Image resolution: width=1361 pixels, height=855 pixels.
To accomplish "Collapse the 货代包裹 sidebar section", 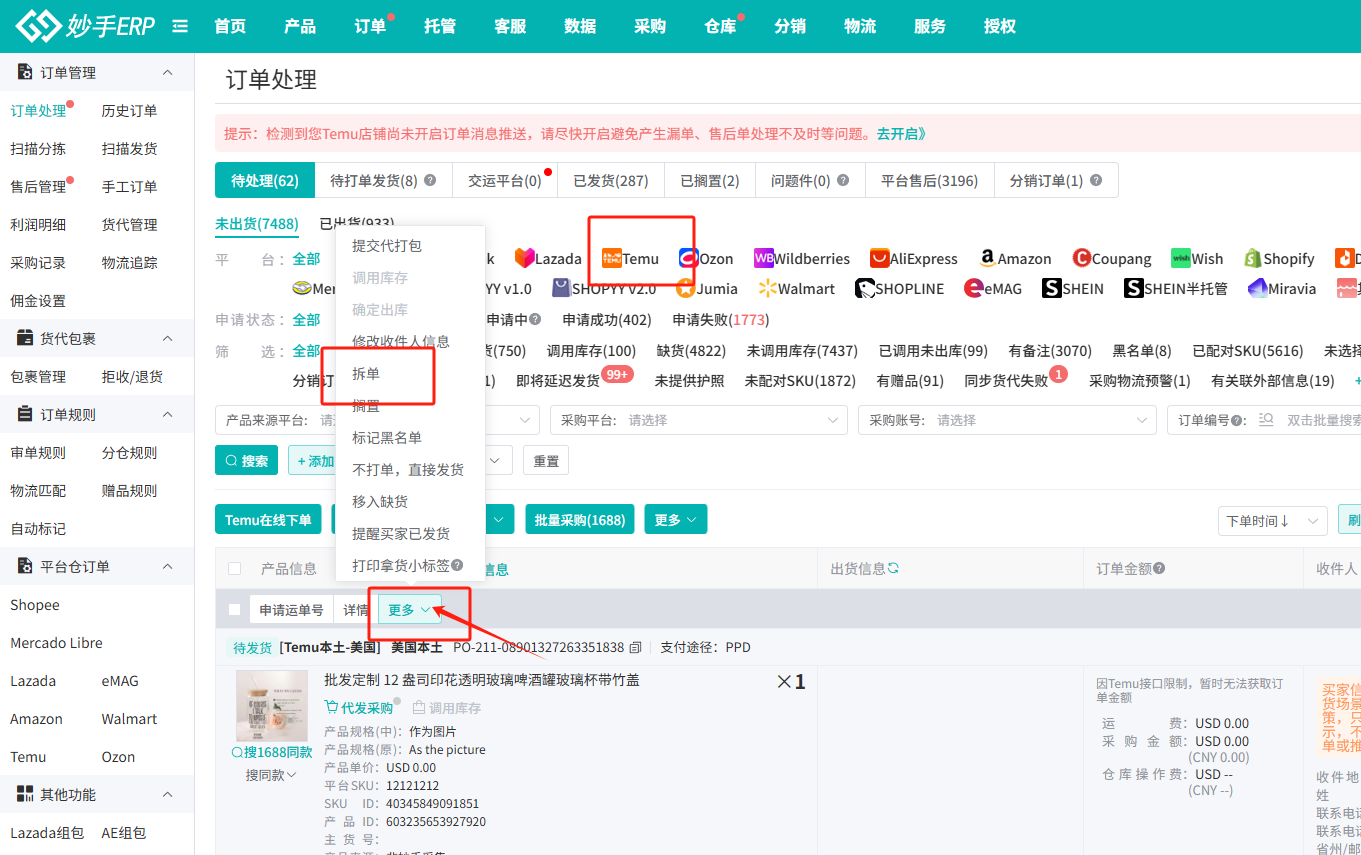I will 167,339.
